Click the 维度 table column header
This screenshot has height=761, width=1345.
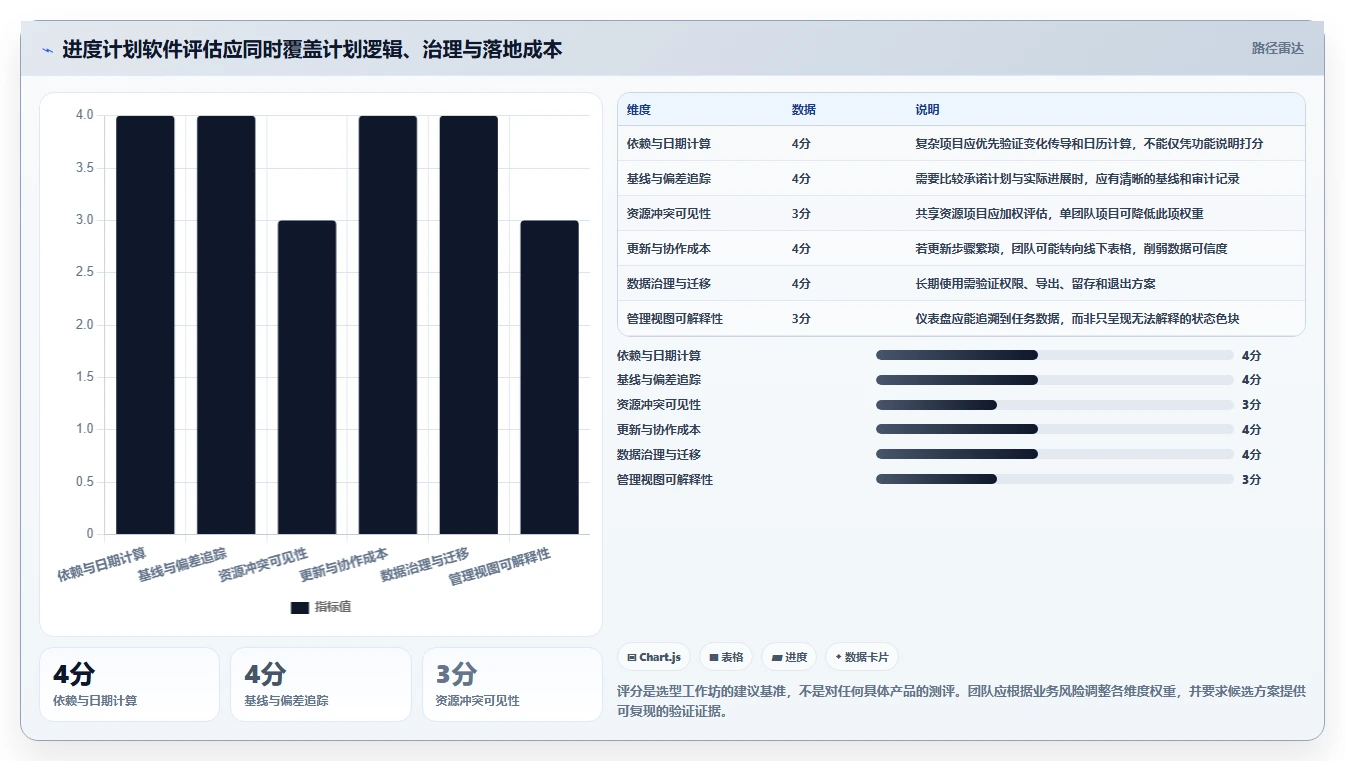[639, 109]
